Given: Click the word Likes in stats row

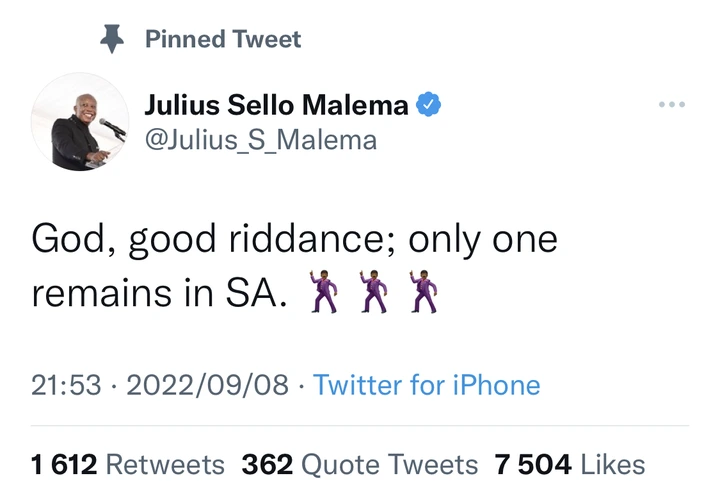Looking at the screenshot, I should click(x=613, y=464).
